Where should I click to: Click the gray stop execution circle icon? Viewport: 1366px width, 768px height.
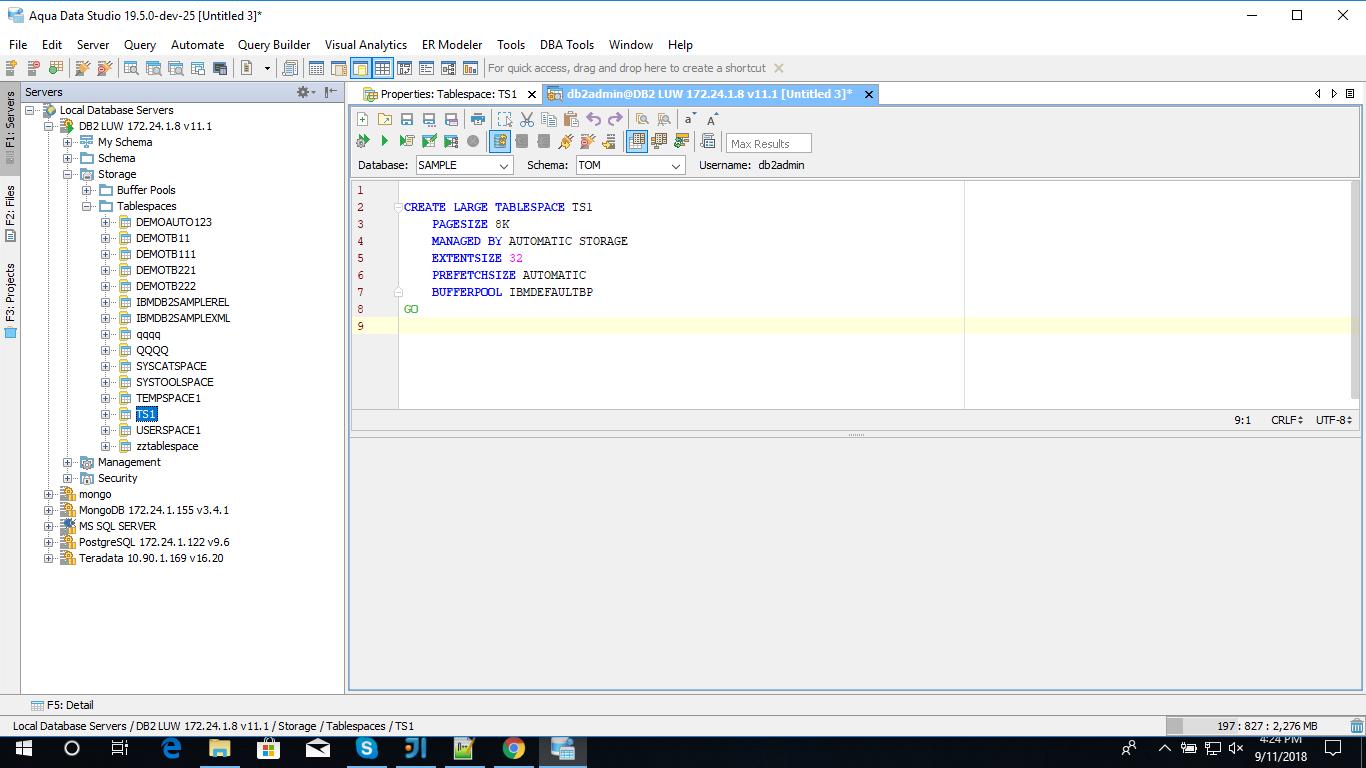473,142
